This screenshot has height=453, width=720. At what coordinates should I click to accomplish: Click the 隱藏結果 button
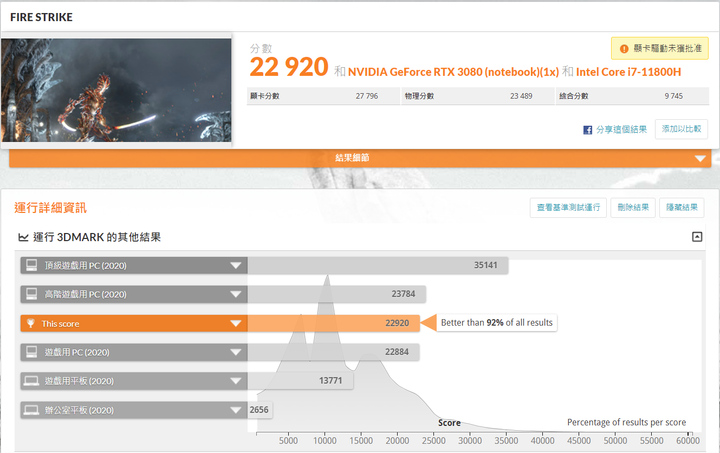point(681,207)
